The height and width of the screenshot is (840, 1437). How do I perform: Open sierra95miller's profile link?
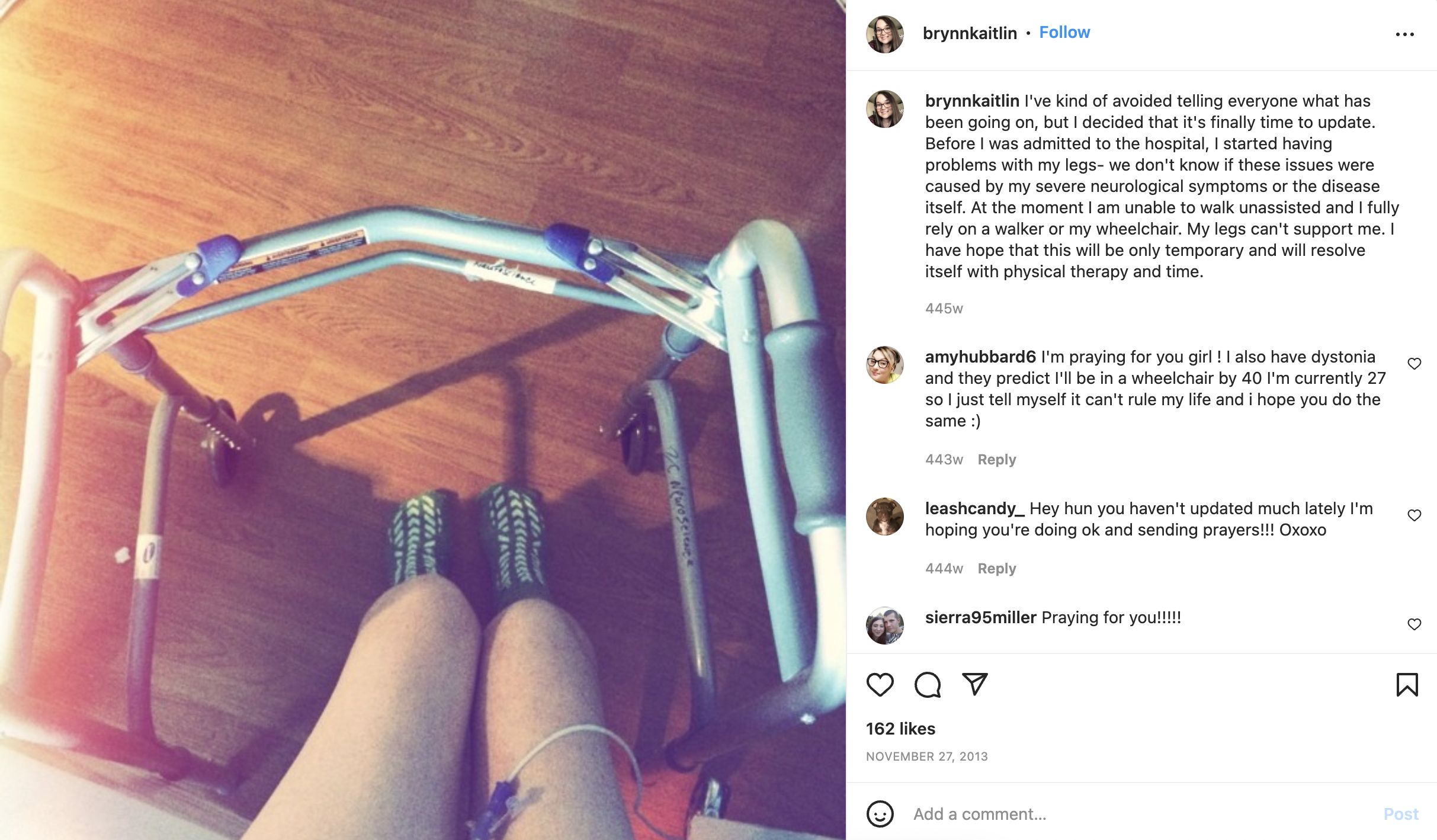pyautogui.click(x=980, y=617)
